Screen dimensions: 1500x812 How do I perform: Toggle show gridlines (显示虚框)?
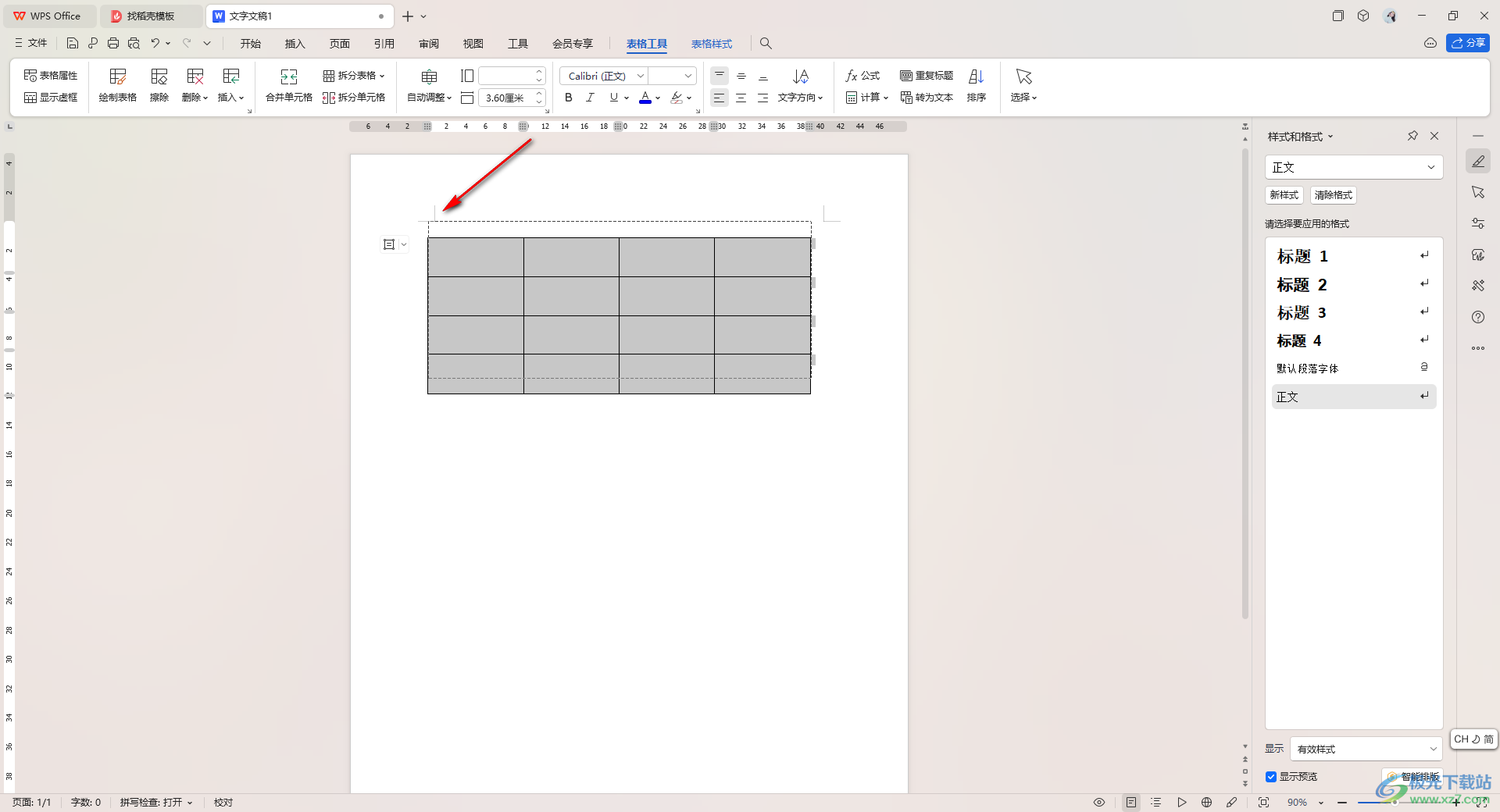pyautogui.click(x=51, y=98)
